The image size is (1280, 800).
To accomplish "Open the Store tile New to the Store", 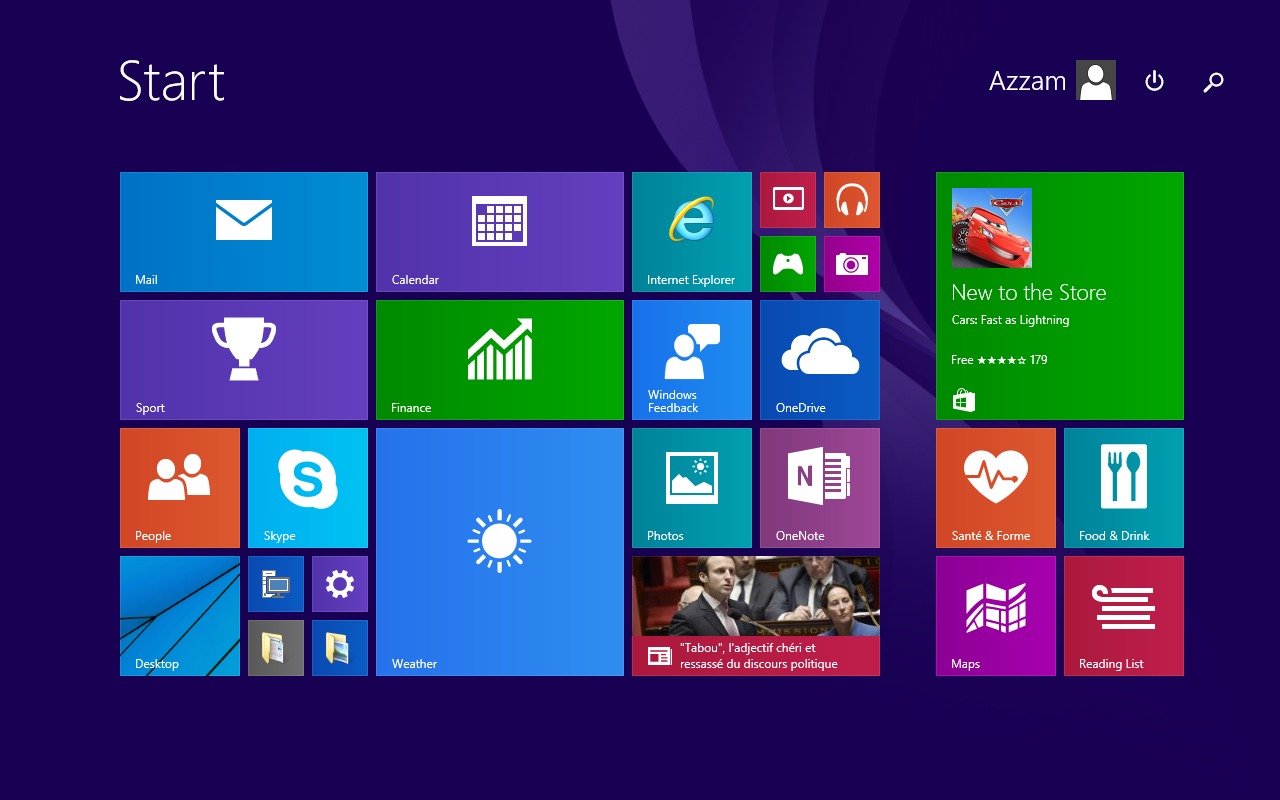I will point(1060,296).
